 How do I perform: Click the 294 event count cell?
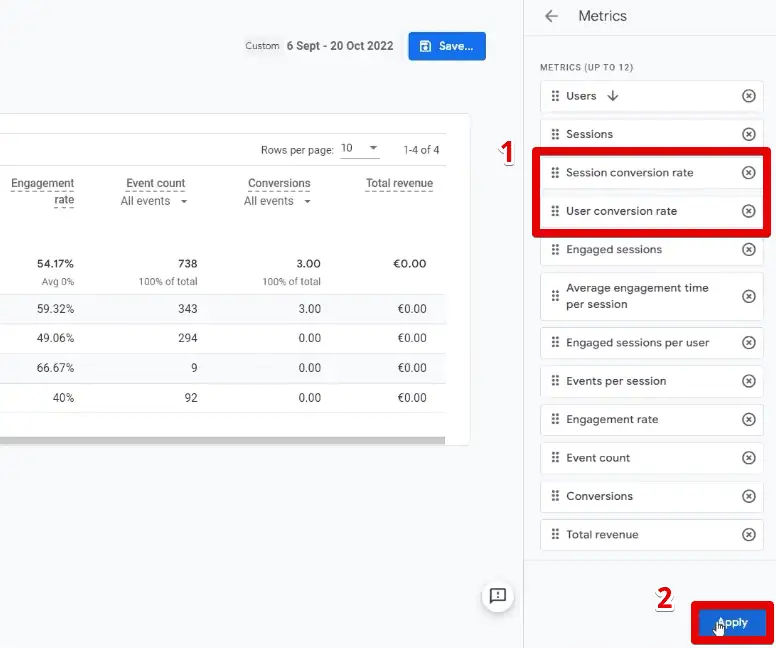188,338
